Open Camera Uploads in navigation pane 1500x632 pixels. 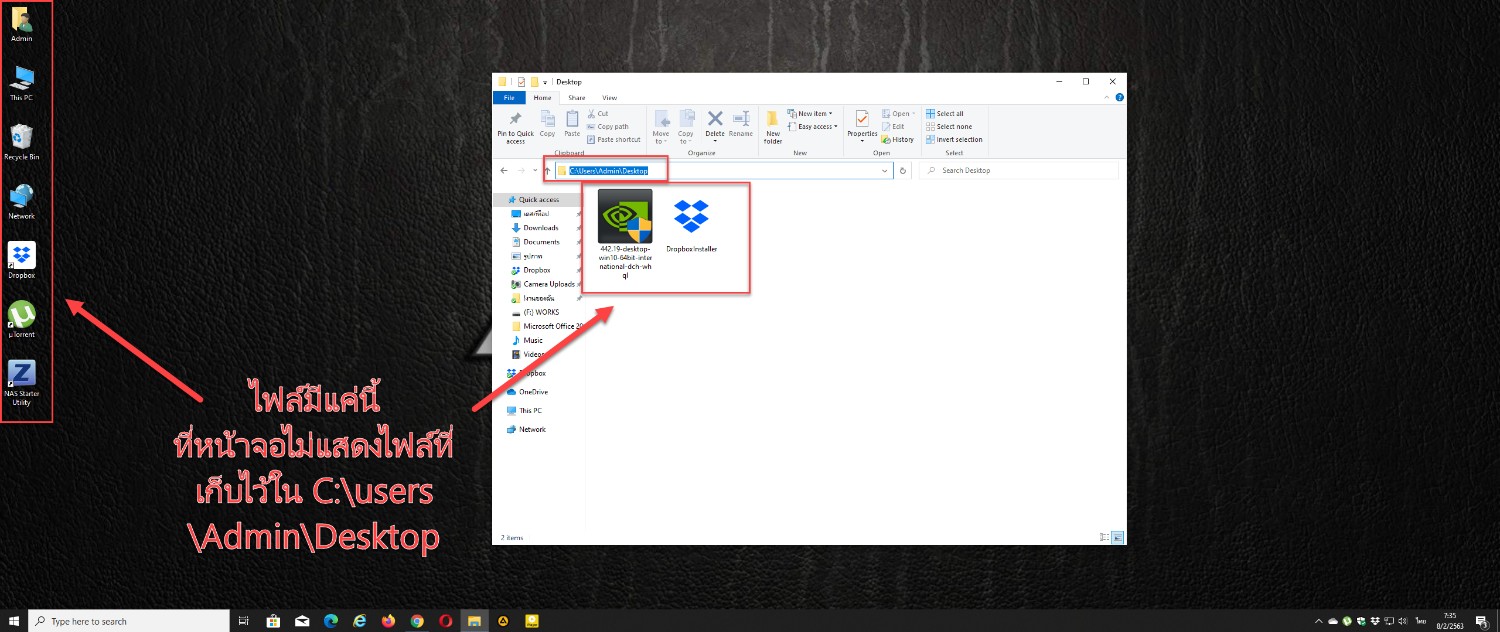[x=549, y=284]
